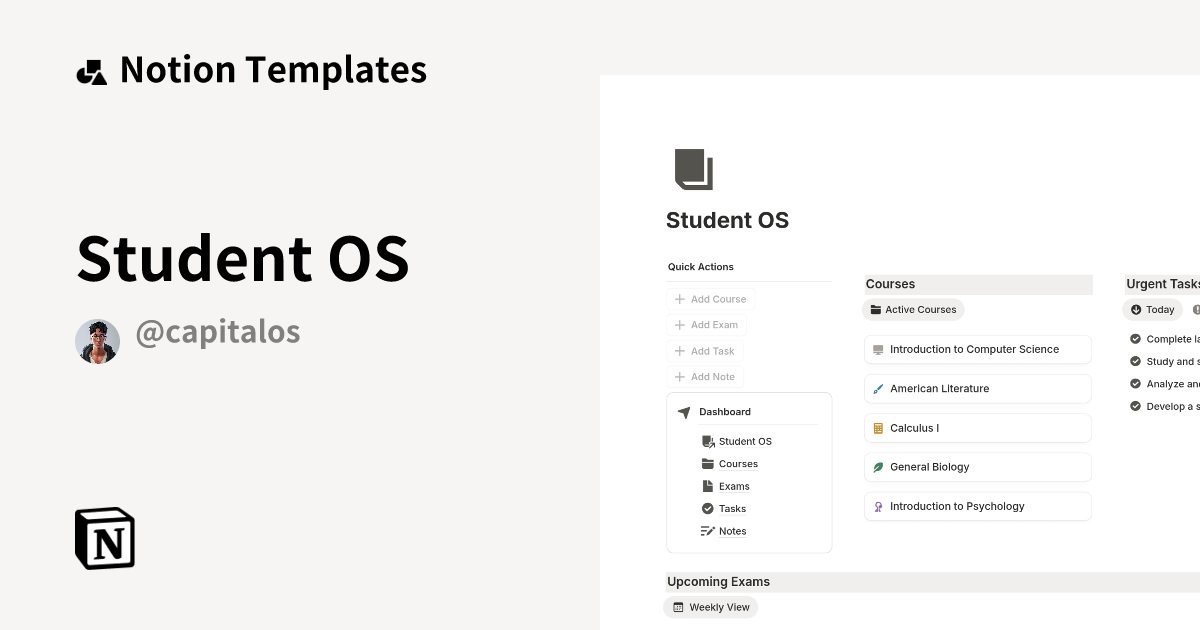Click the Notion logo at bottom left
Image resolution: width=1200 pixels, height=630 pixels.
point(103,538)
